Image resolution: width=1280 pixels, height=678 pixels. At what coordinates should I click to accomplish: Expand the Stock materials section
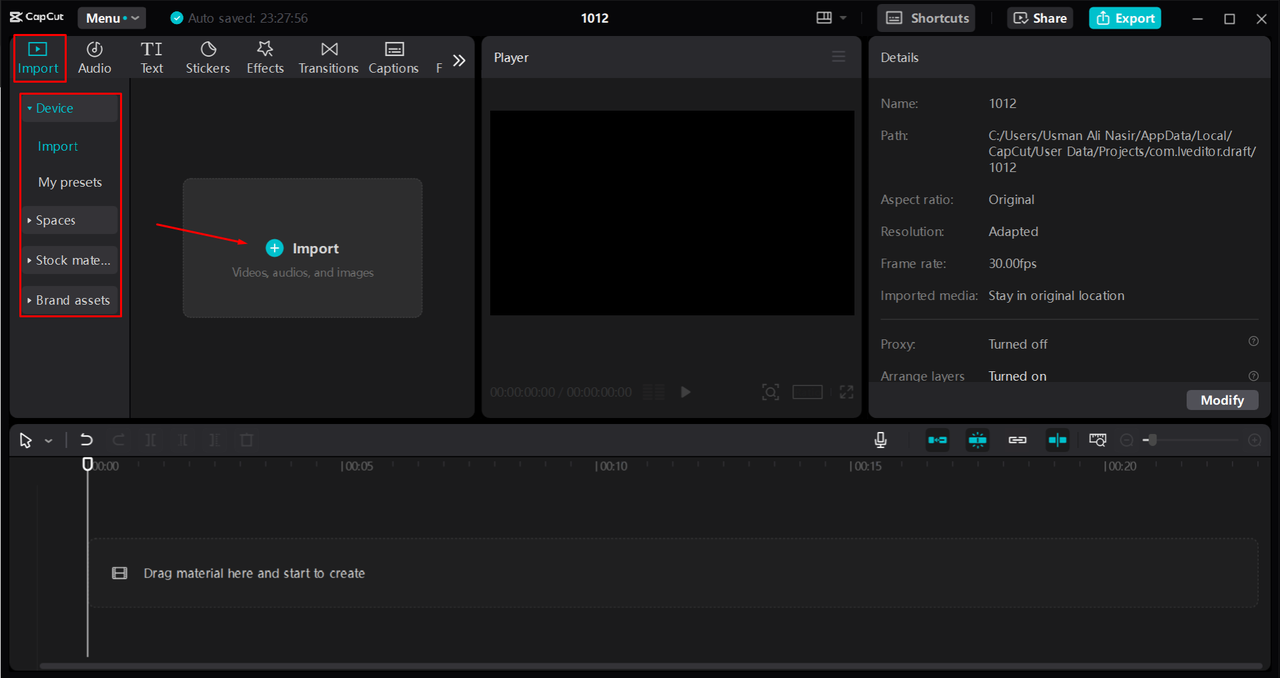click(x=69, y=260)
